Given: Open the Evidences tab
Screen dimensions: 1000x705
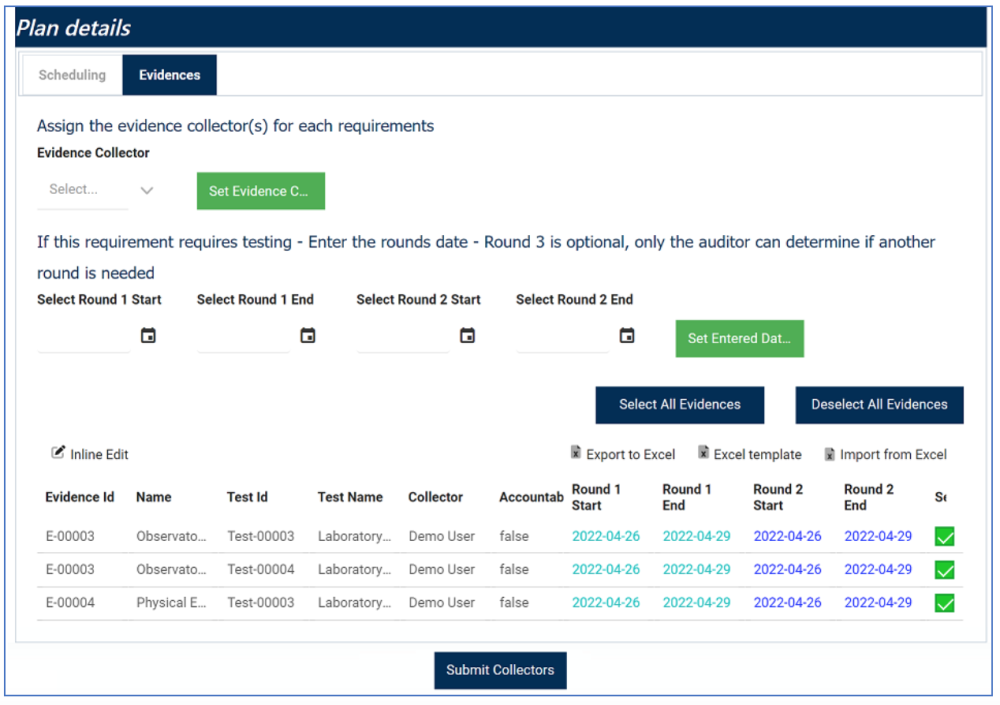Looking at the screenshot, I should pos(170,75).
